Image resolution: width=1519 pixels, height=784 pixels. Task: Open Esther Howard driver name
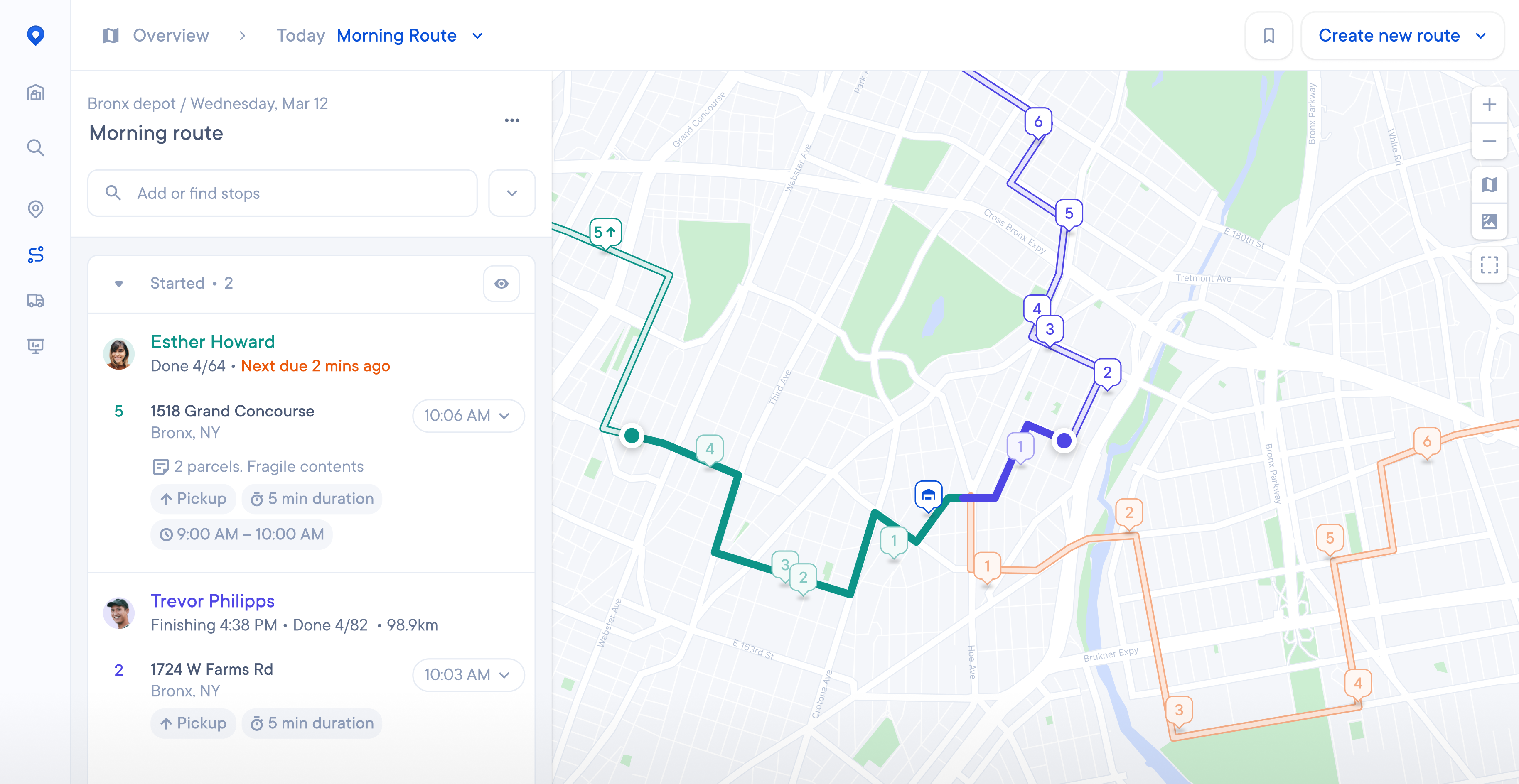point(212,342)
